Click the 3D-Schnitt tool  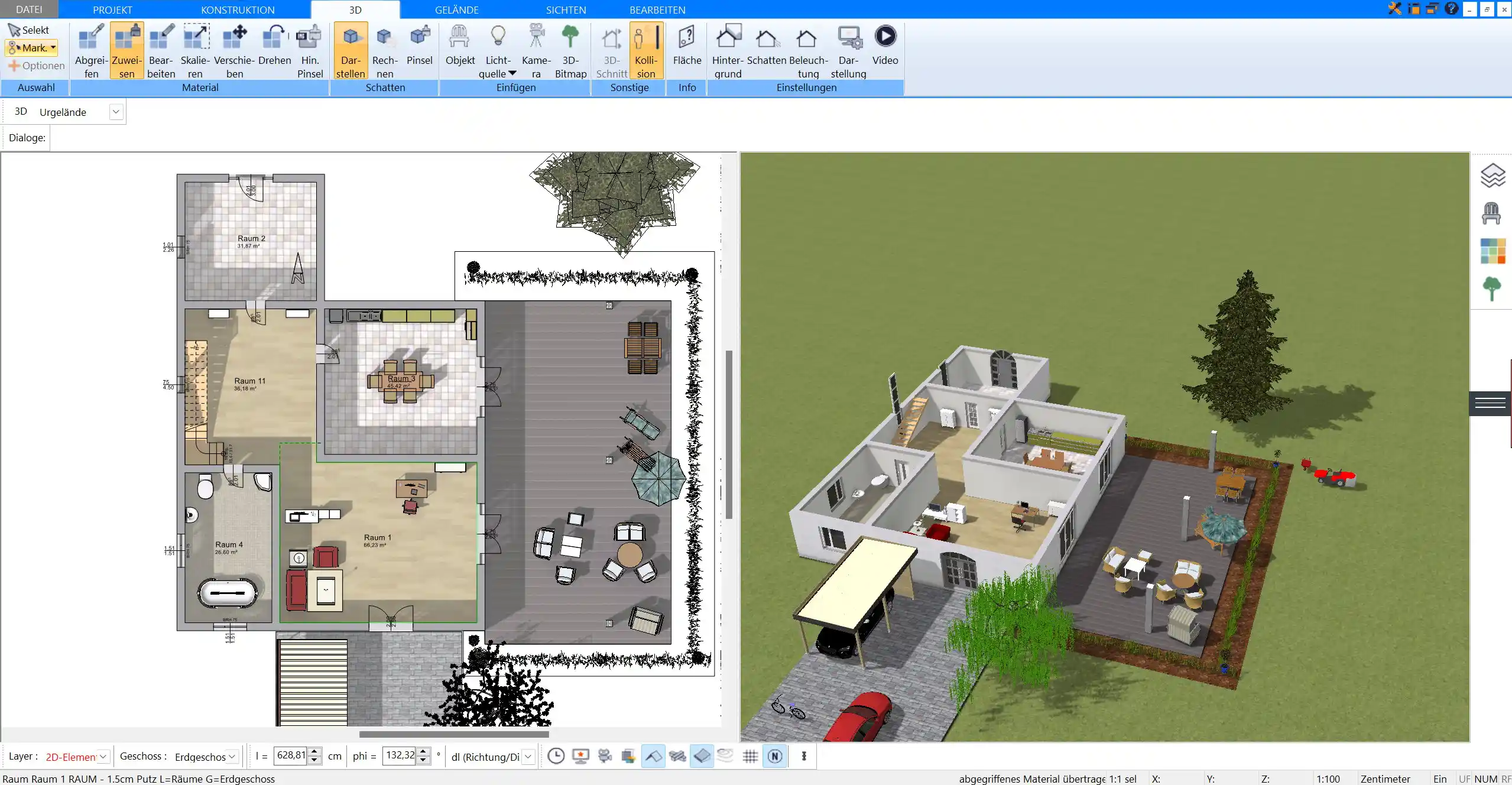(612, 51)
